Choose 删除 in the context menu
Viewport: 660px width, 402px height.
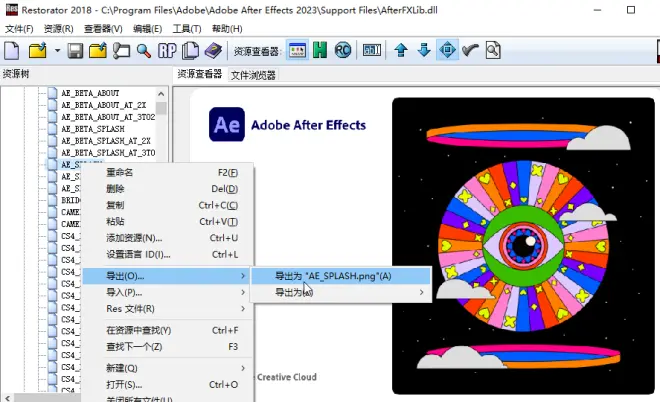pos(168,189)
